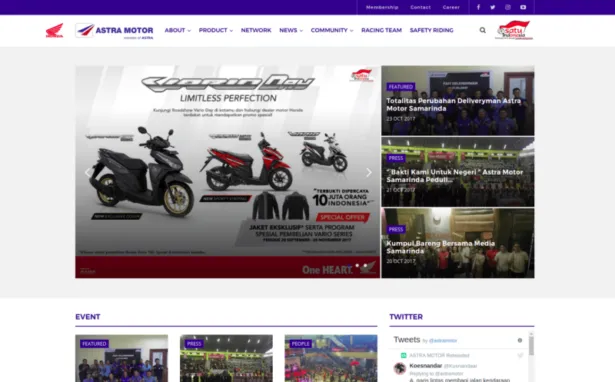Open article Bakti Kami Untuk Negeri
Image resolution: width=615 pixels, height=382 pixels.
pyautogui.click(x=455, y=176)
